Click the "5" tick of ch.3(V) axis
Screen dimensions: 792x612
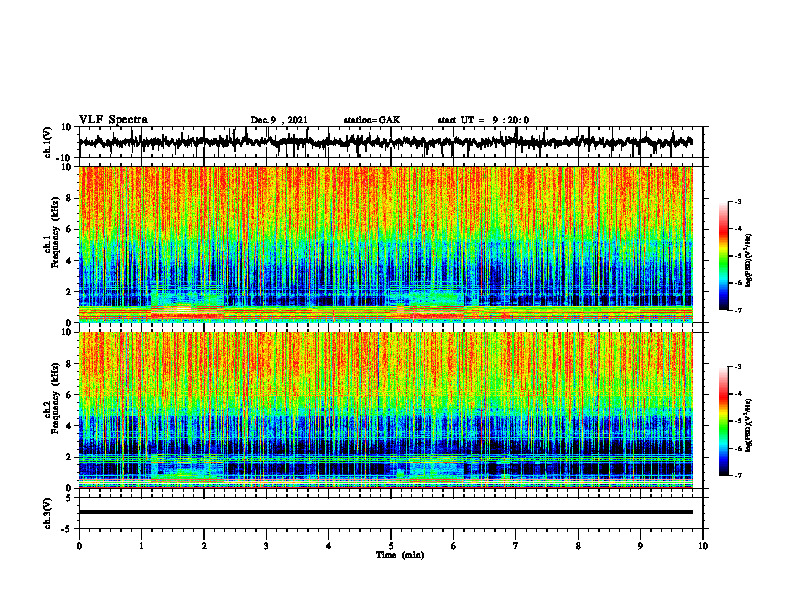pyautogui.click(x=69, y=498)
